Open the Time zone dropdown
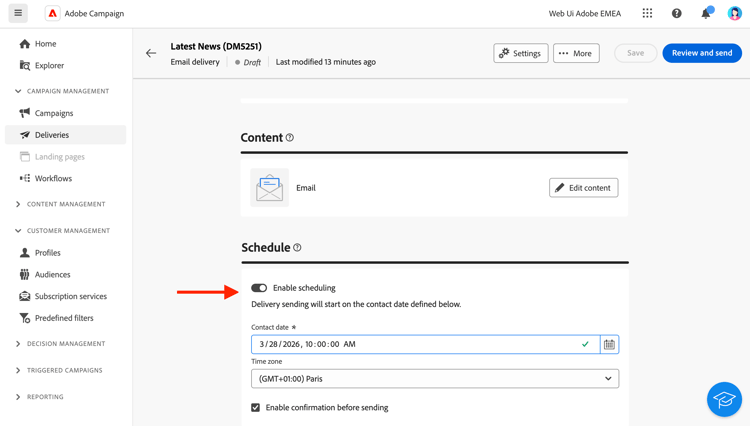The image size is (750, 426). [435, 379]
